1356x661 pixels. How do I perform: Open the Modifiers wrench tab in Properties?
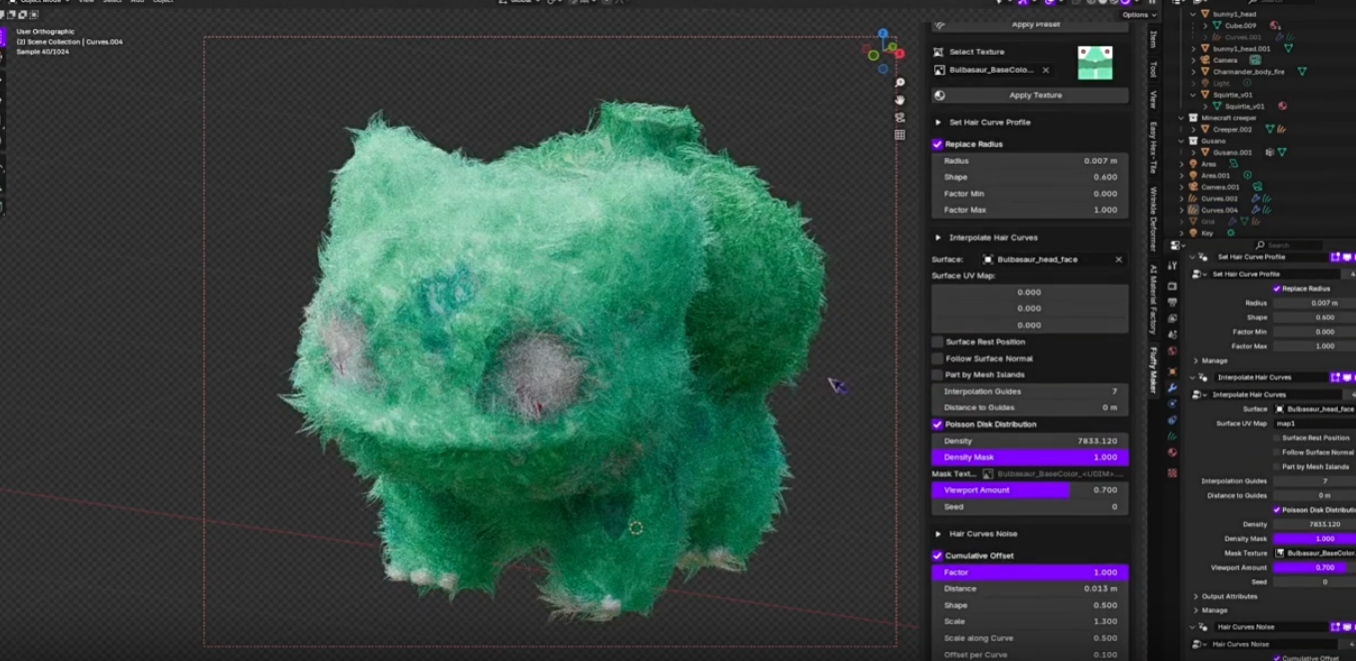pyautogui.click(x=1172, y=388)
